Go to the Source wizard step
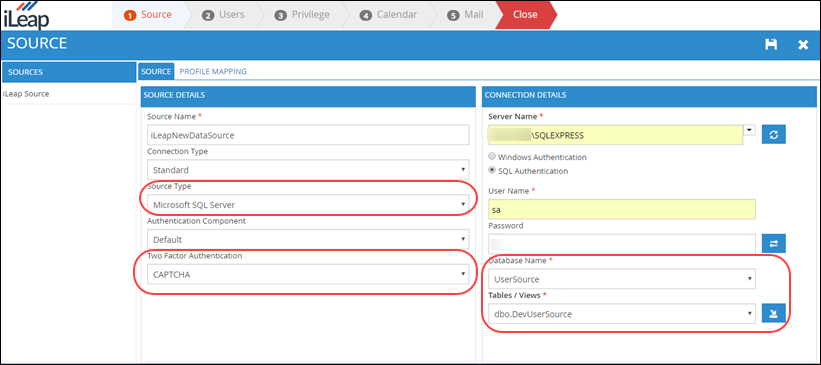This screenshot has height=365, width=821. tap(148, 15)
